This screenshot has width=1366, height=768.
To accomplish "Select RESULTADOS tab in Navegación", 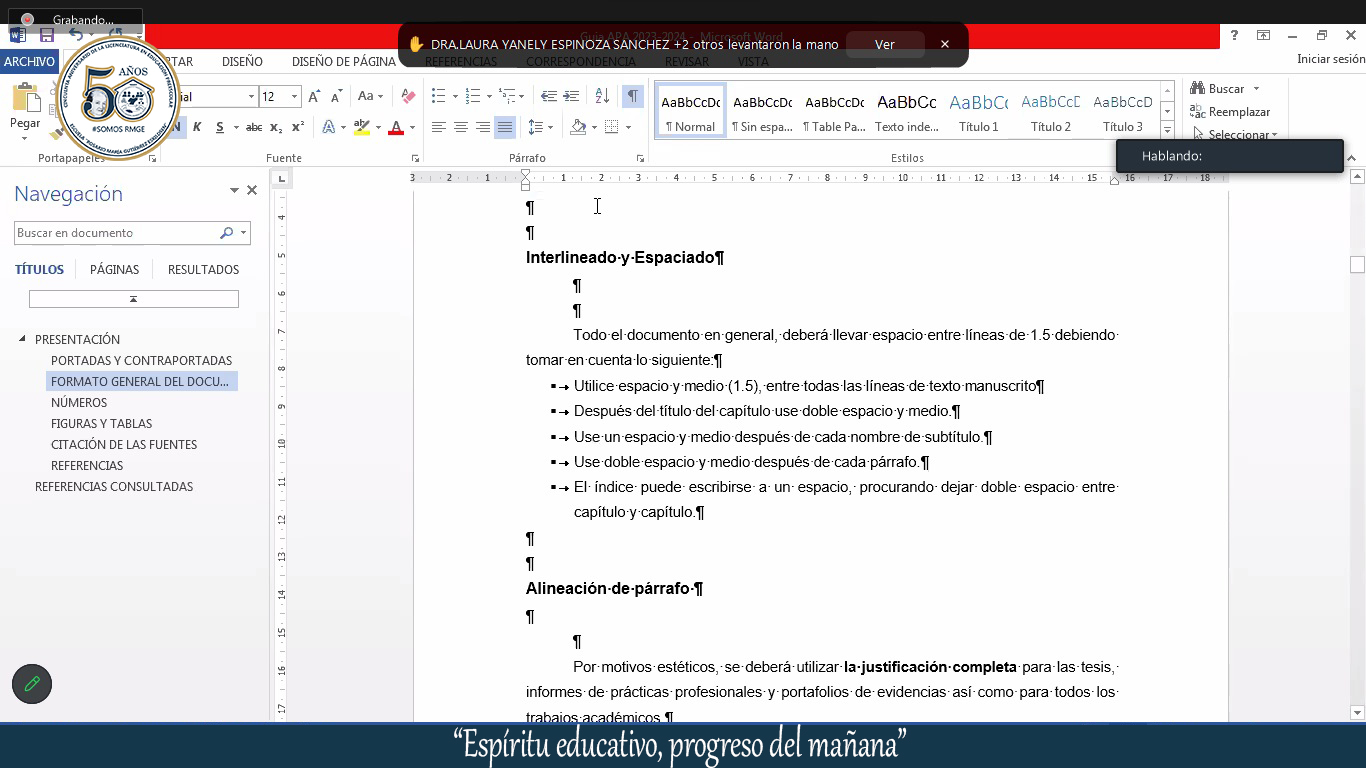I will [x=203, y=269].
